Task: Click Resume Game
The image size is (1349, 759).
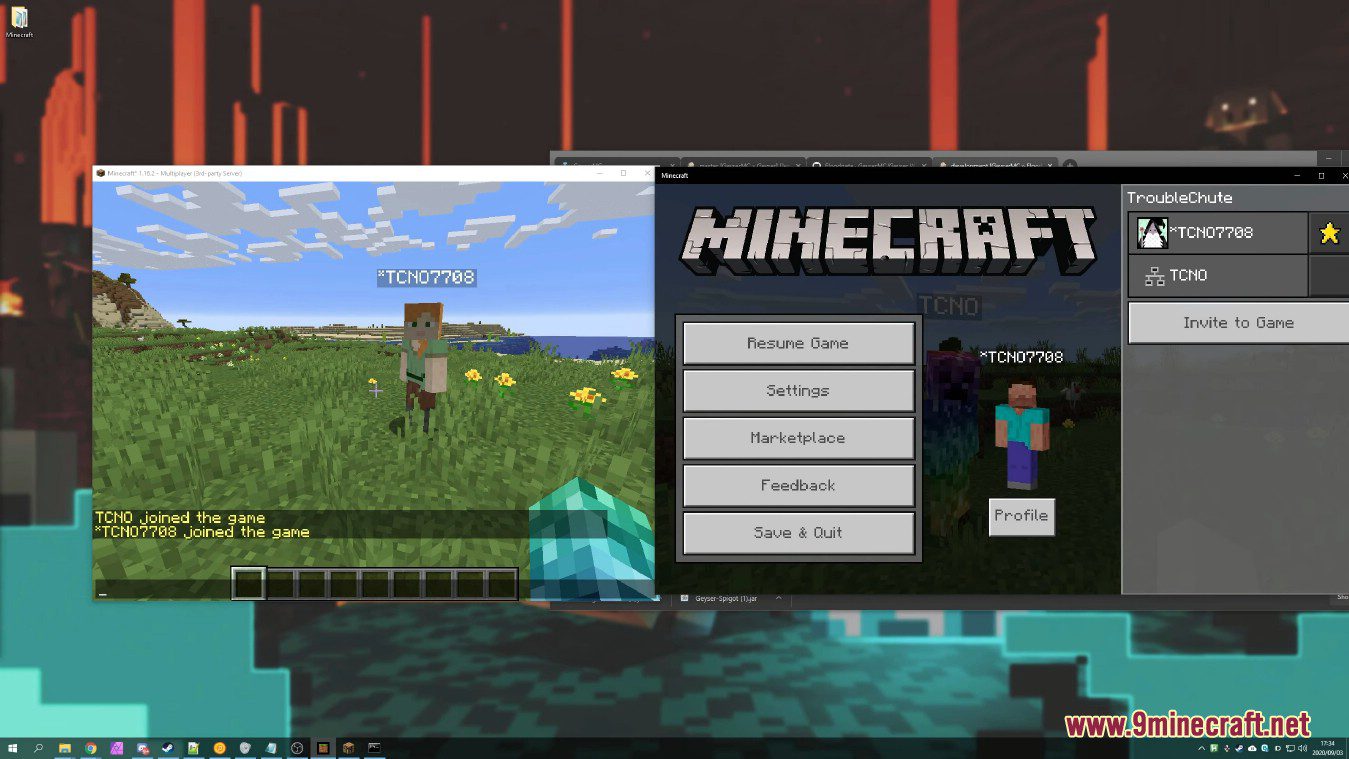Action: (798, 343)
